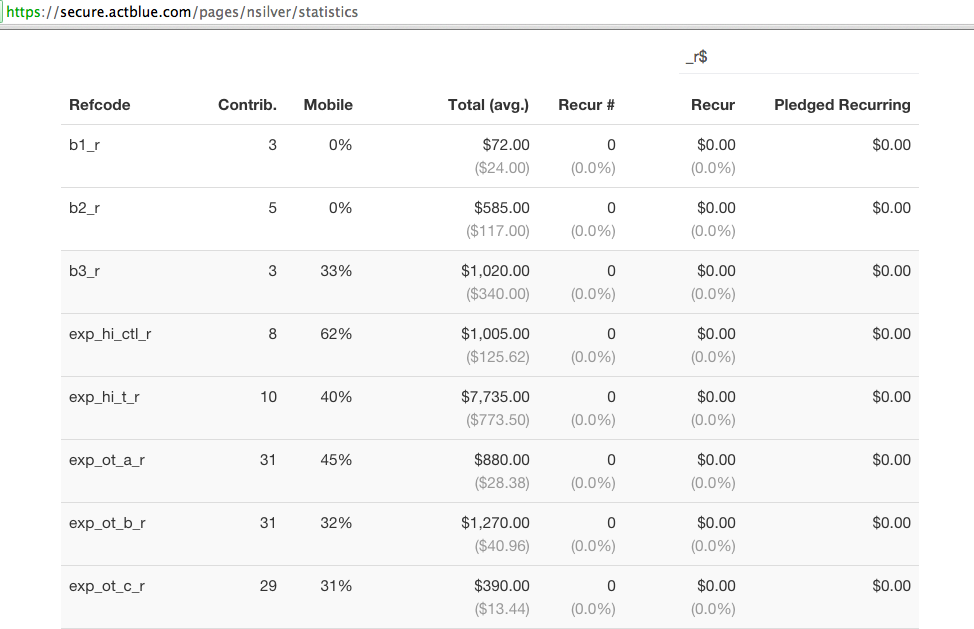Screen dimensions: 974x629
Task: Click the 62% mobile value
Action: click(336, 334)
